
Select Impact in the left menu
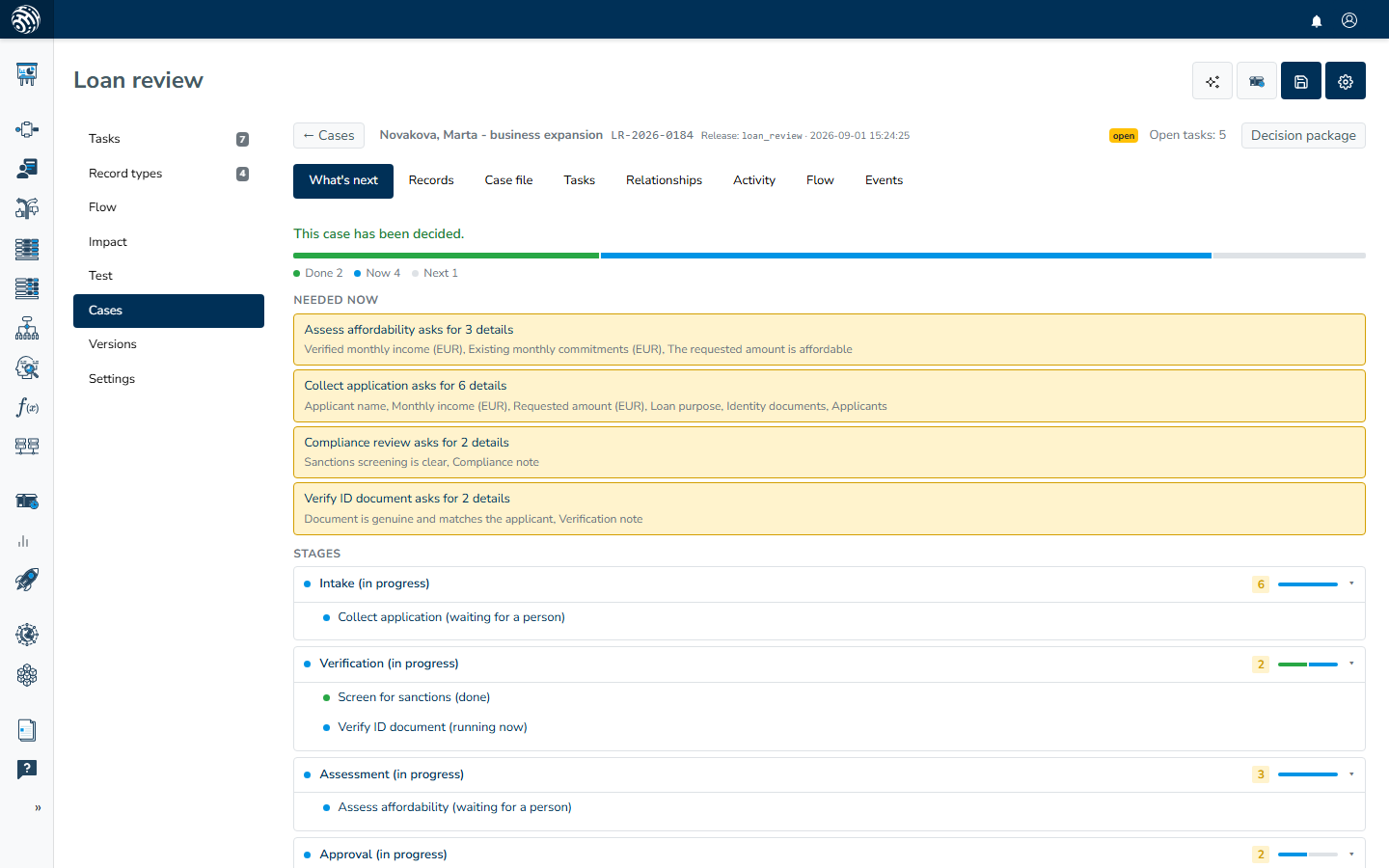[x=169, y=242]
